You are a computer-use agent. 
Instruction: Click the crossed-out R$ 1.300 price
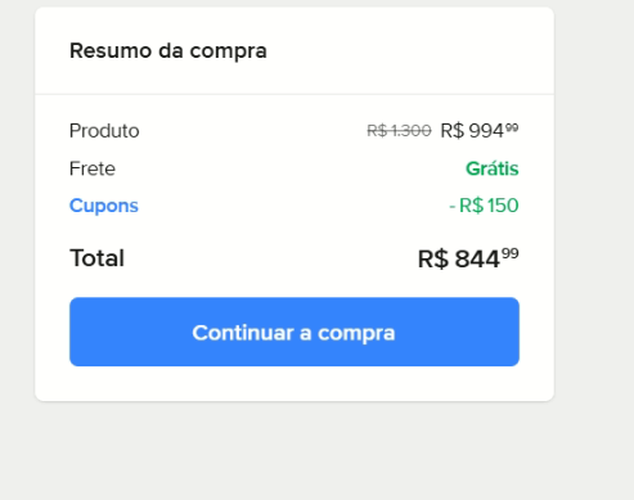[x=399, y=131]
